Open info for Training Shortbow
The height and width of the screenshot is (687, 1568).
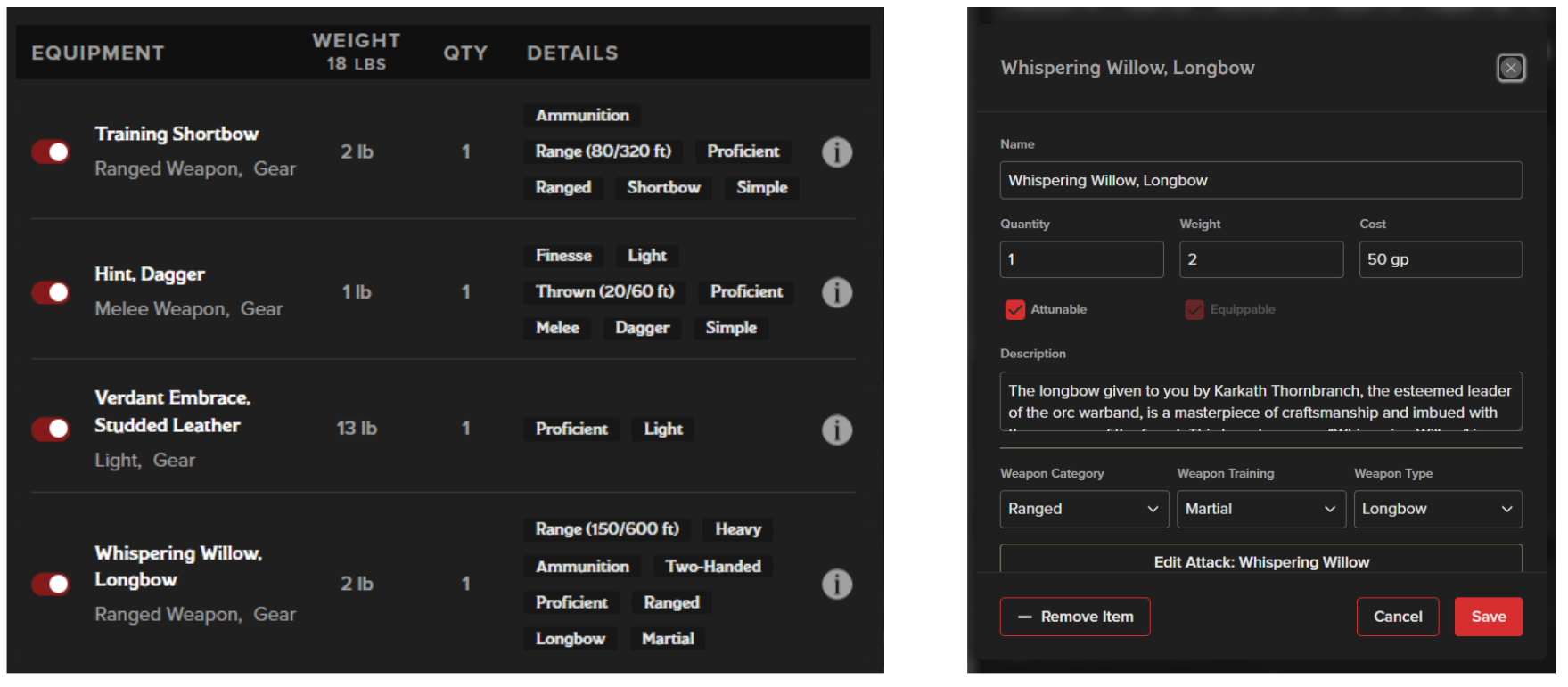[x=836, y=152]
